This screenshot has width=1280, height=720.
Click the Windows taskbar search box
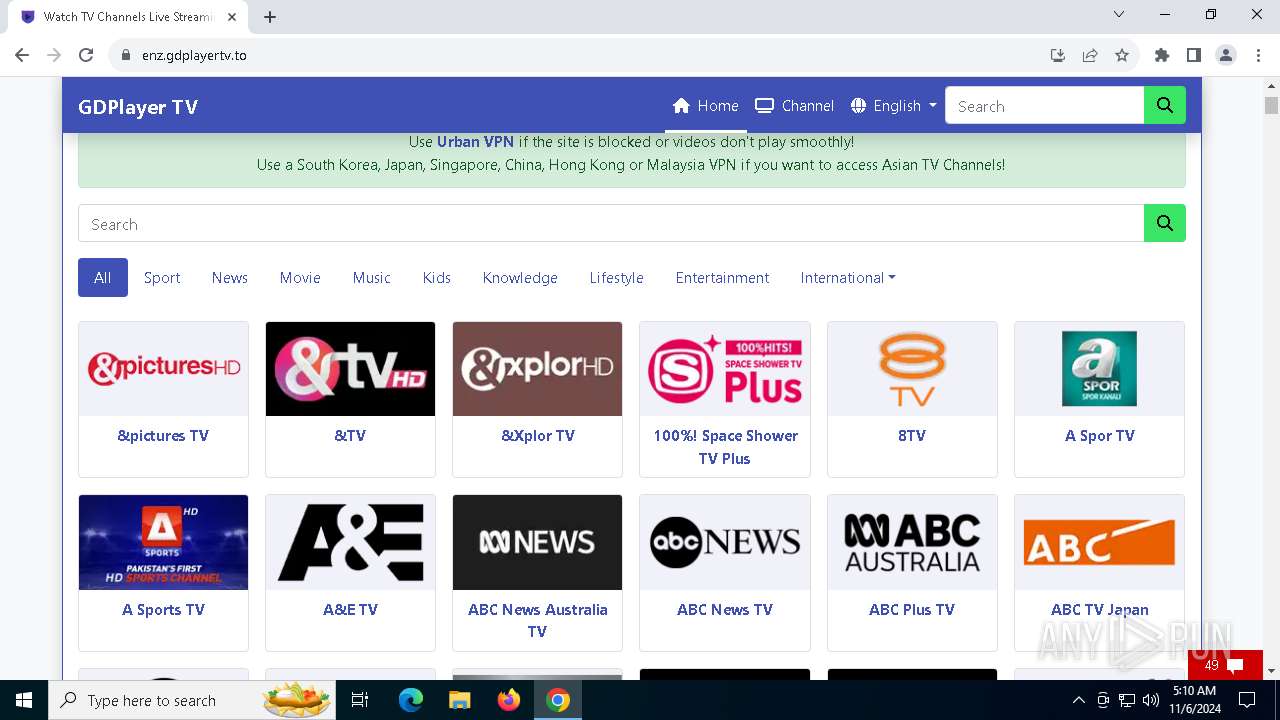tap(190, 700)
